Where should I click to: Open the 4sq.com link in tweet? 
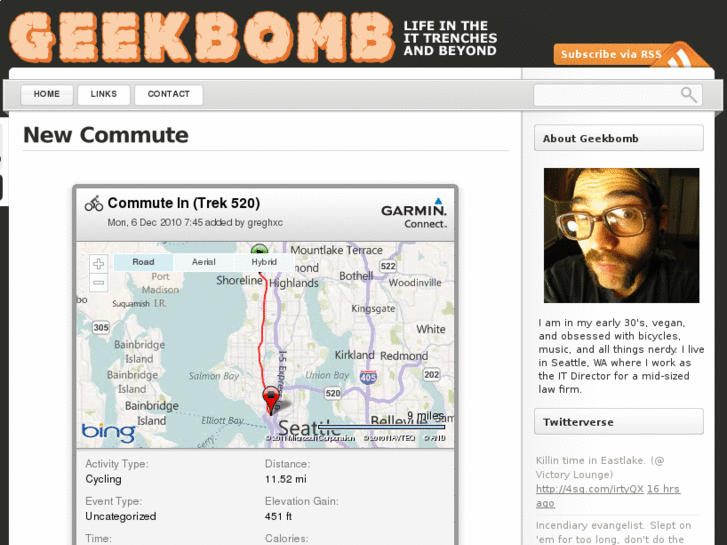coord(590,489)
